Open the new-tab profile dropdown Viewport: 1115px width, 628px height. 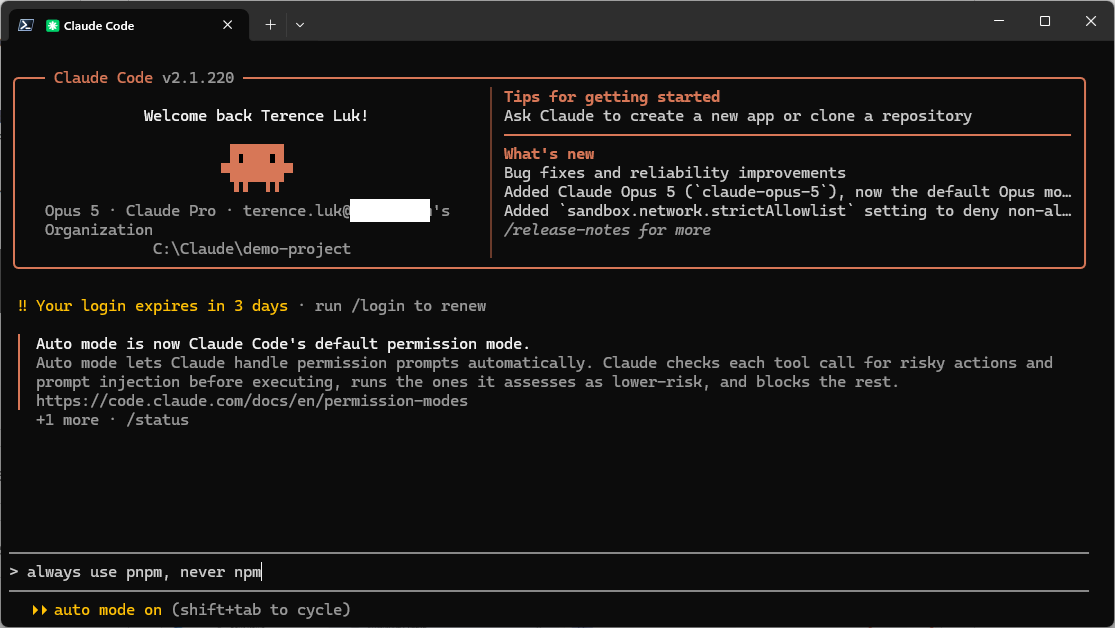tap(300, 25)
